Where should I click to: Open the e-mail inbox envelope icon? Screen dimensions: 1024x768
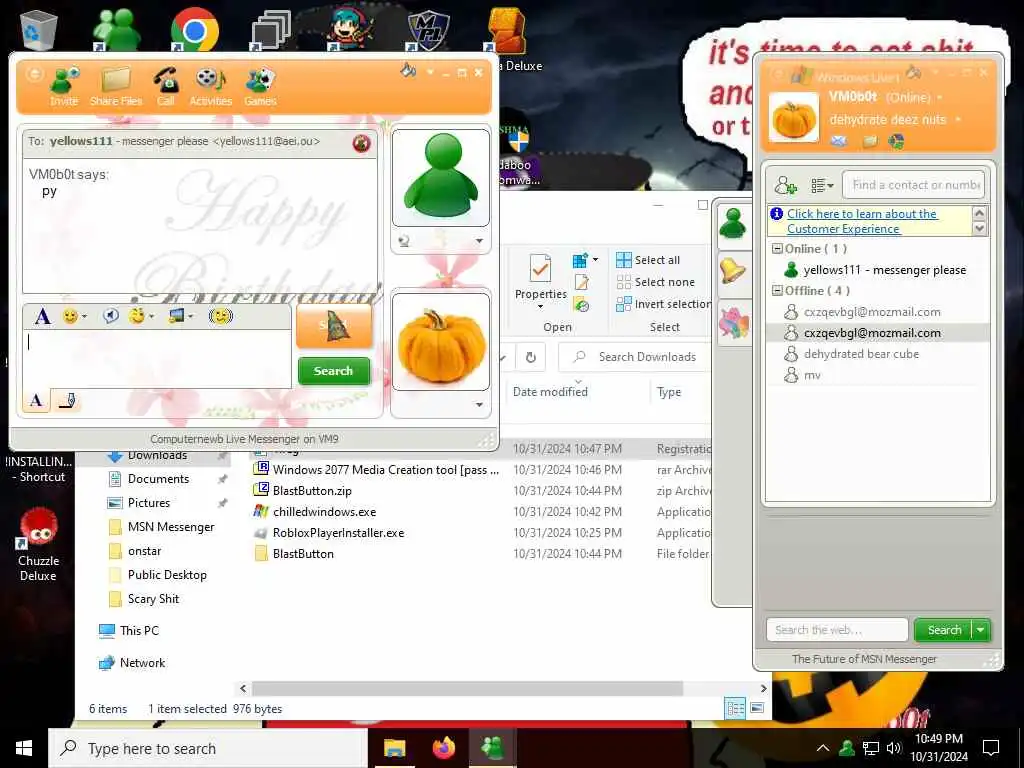[839, 141]
